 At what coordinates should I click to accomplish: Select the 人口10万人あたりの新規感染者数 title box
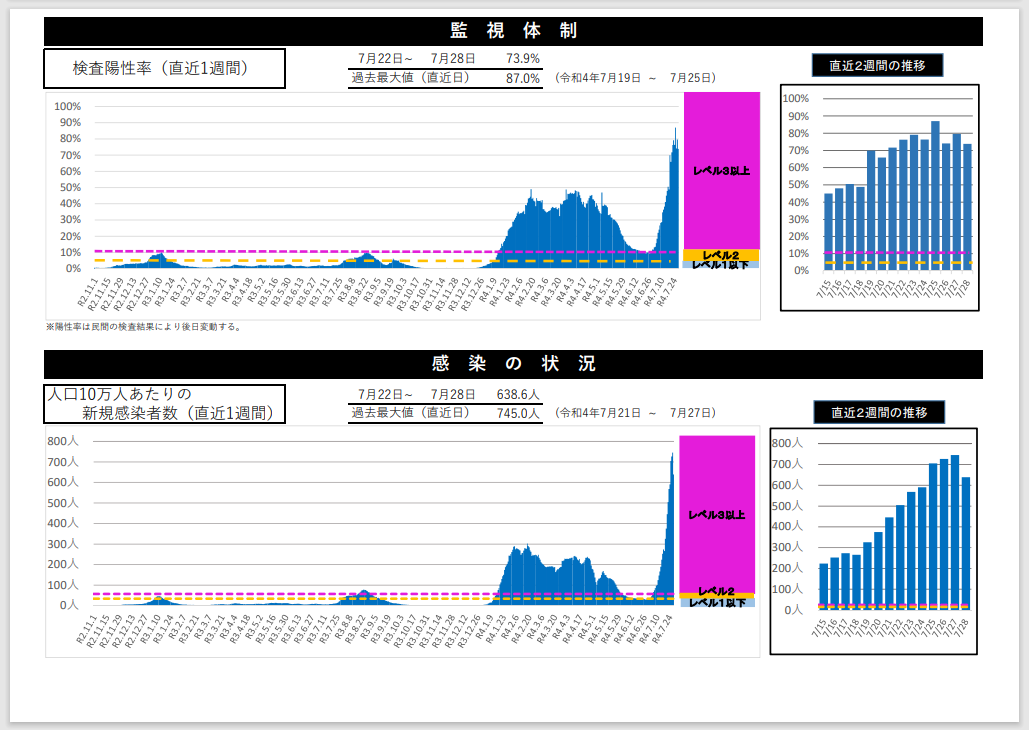click(165, 404)
